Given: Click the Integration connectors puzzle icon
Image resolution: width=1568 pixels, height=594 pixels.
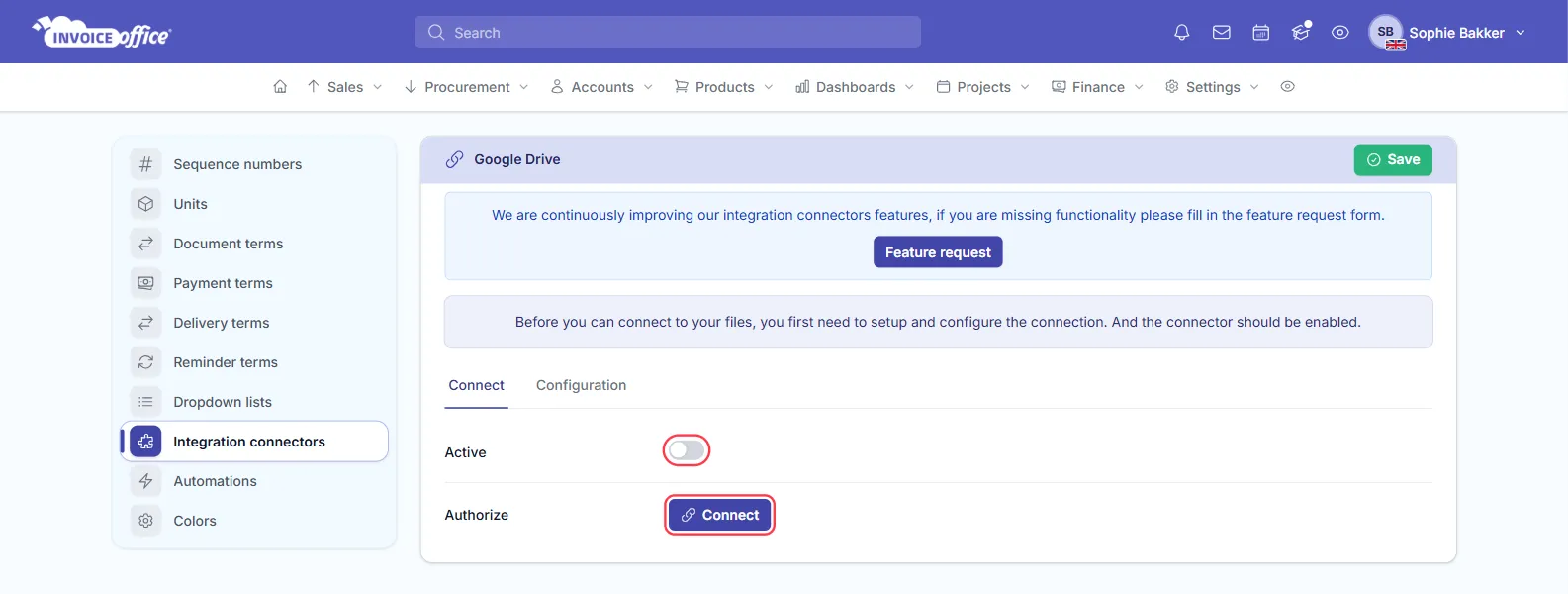Looking at the screenshot, I should pos(145,442).
